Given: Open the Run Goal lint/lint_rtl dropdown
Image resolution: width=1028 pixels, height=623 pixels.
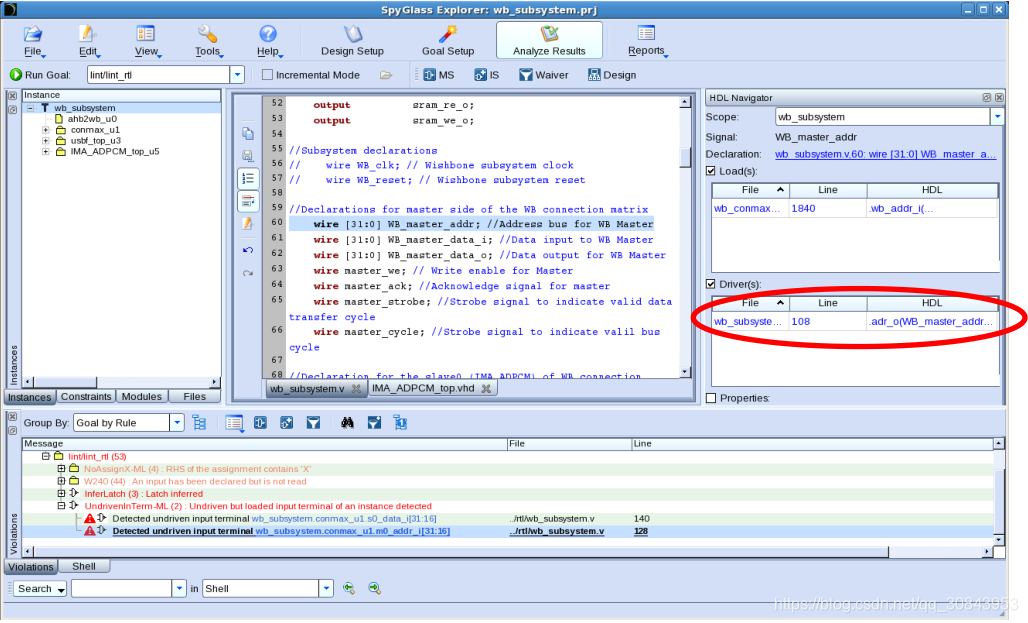Looking at the screenshot, I should (x=237, y=75).
